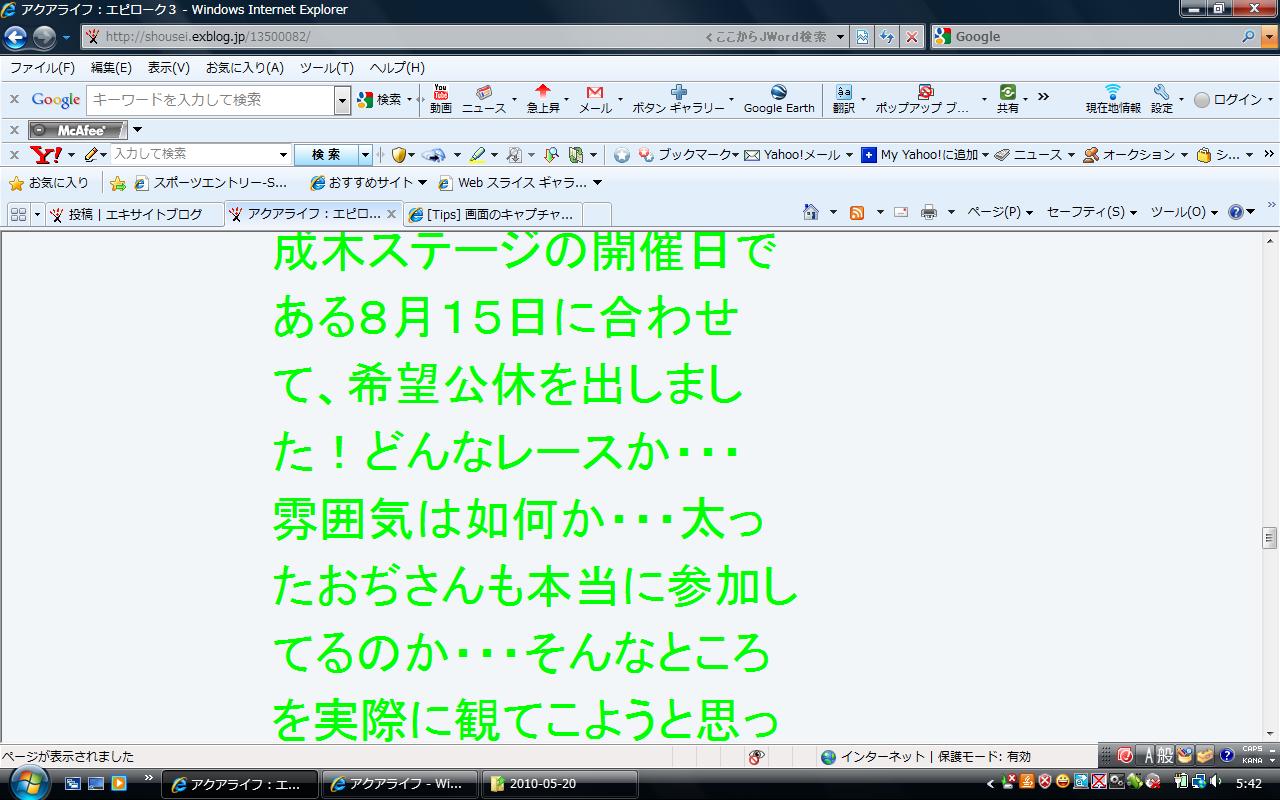The height and width of the screenshot is (800, 1280).
Task: Open the お気に入り(A) menu
Action: (244, 68)
